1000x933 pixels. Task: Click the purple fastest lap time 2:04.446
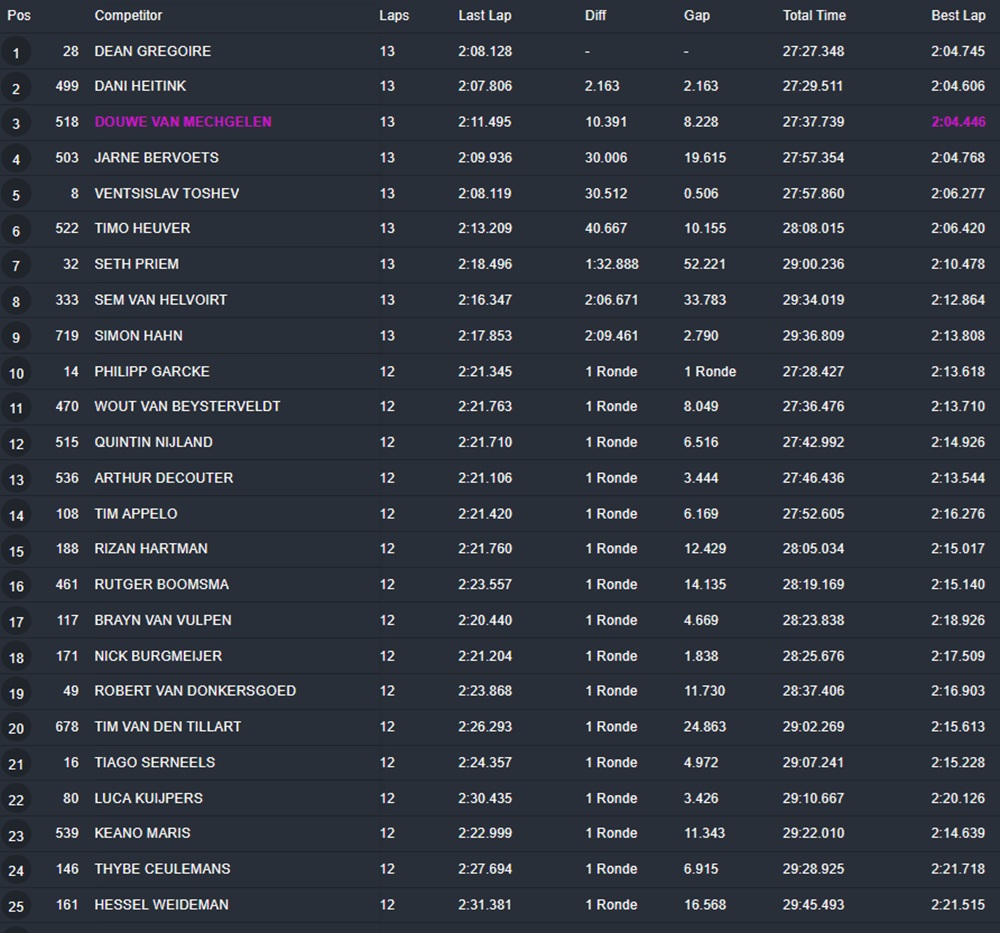coord(957,122)
